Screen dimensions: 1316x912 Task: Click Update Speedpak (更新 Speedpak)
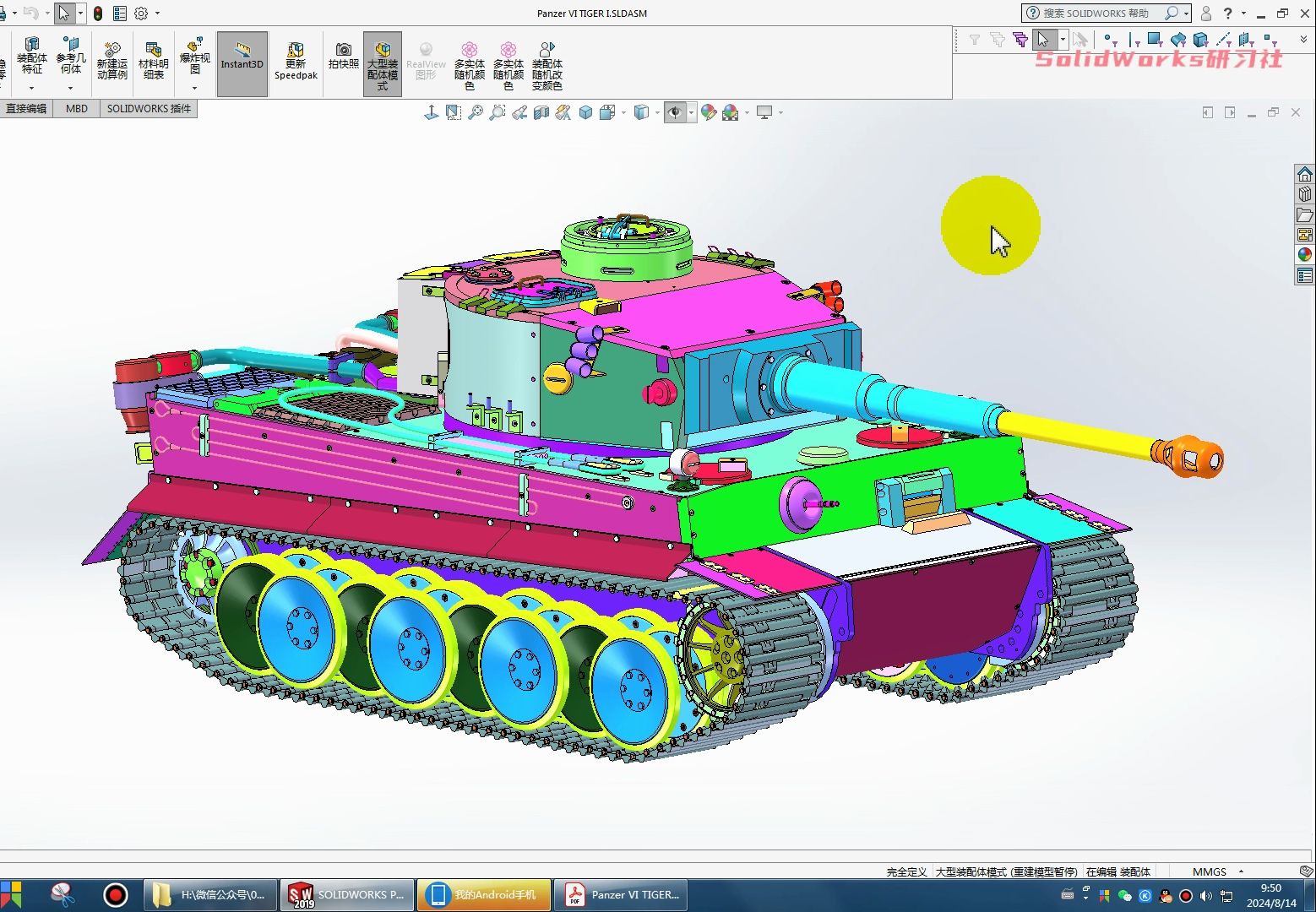(296, 61)
